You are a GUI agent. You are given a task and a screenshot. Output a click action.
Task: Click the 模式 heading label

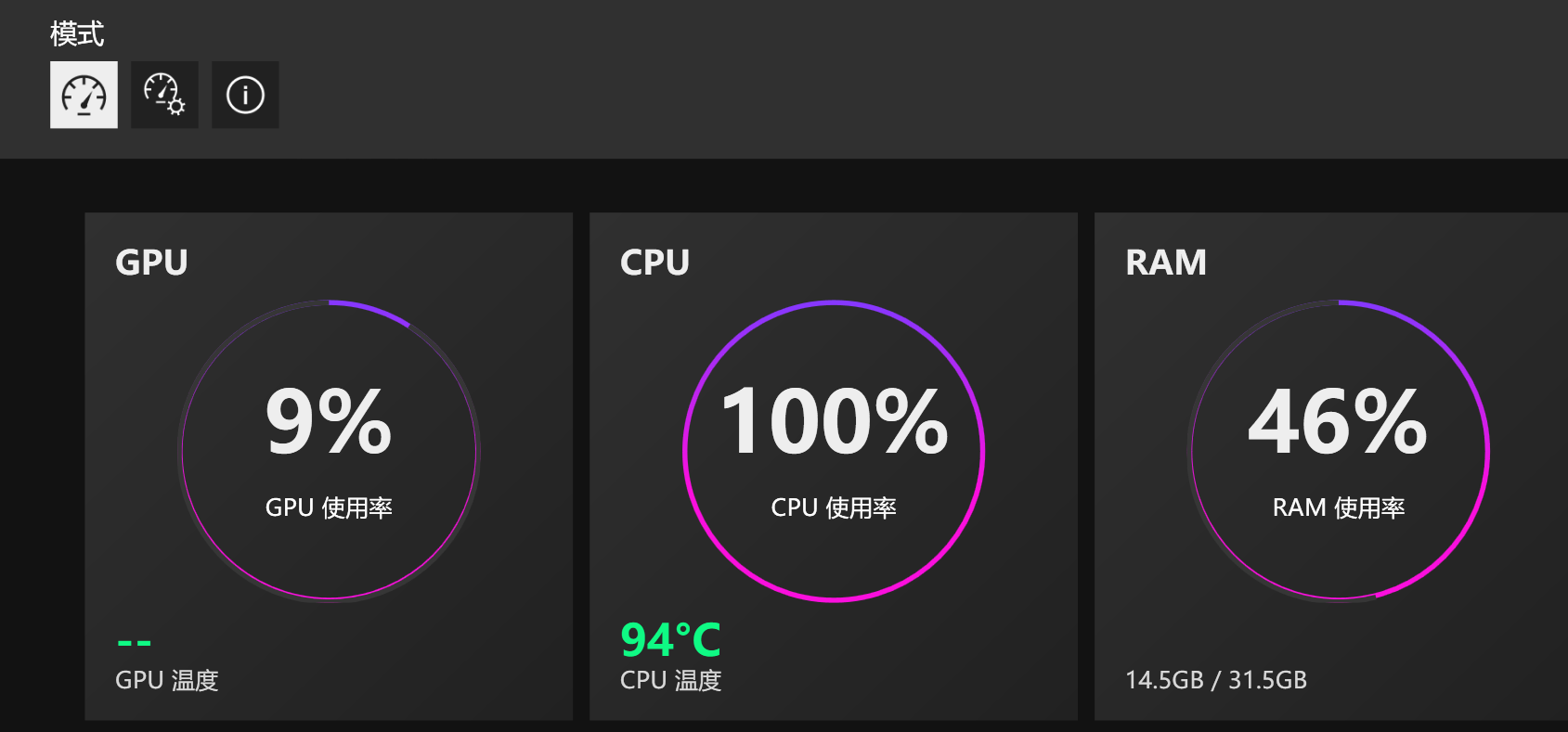tap(77, 34)
